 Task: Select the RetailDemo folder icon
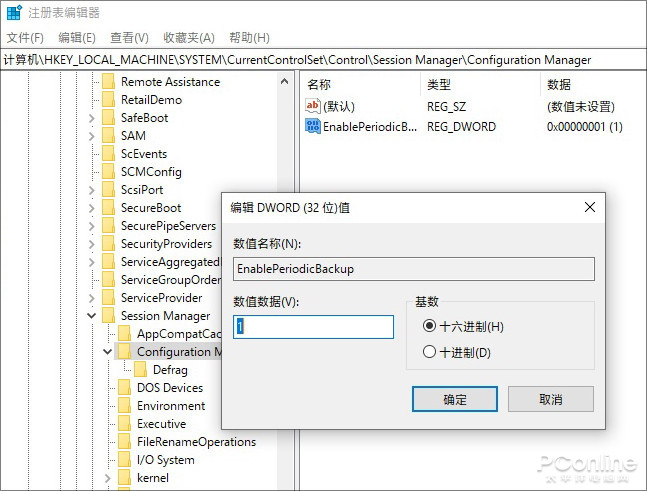(x=109, y=99)
